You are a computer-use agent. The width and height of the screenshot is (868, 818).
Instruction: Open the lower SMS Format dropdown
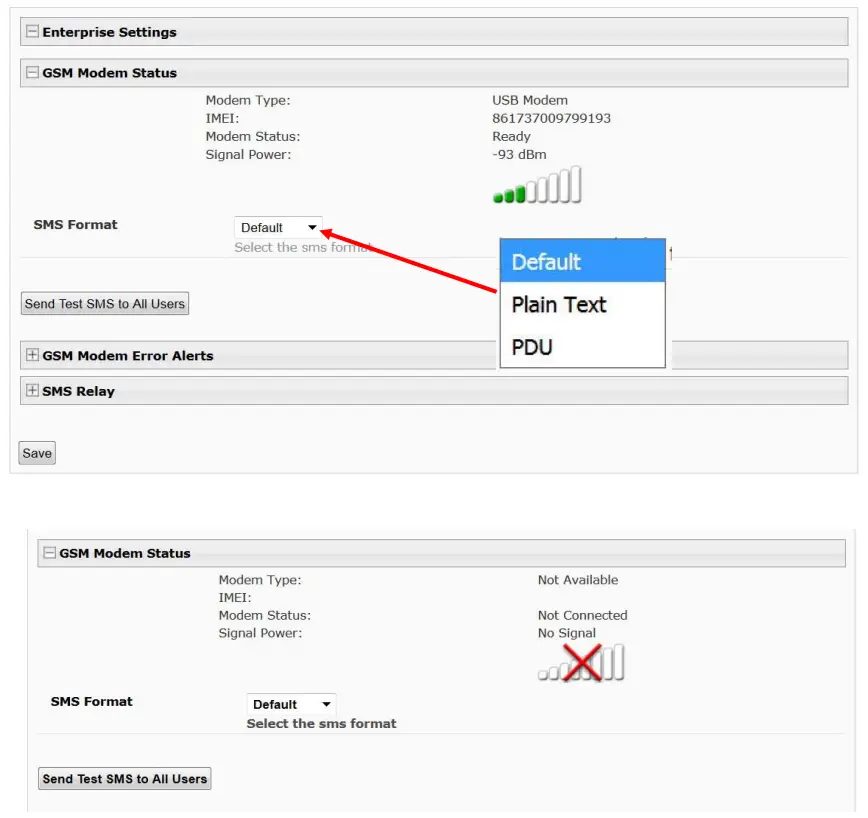click(x=291, y=705)
